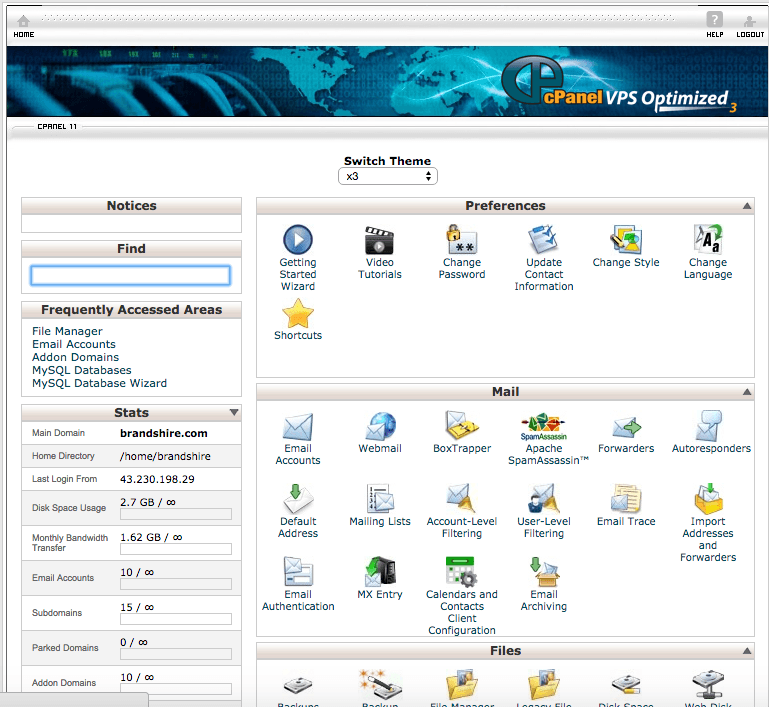Viewport: 769px width, 707px height.
Task: Open Email Authentication icon
Action: [x=298, y=572]
